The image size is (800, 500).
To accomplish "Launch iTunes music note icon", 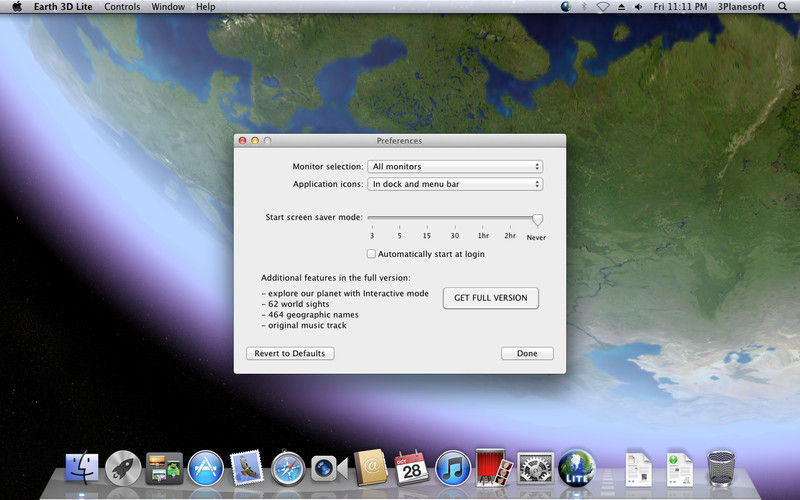I will 453,468.
